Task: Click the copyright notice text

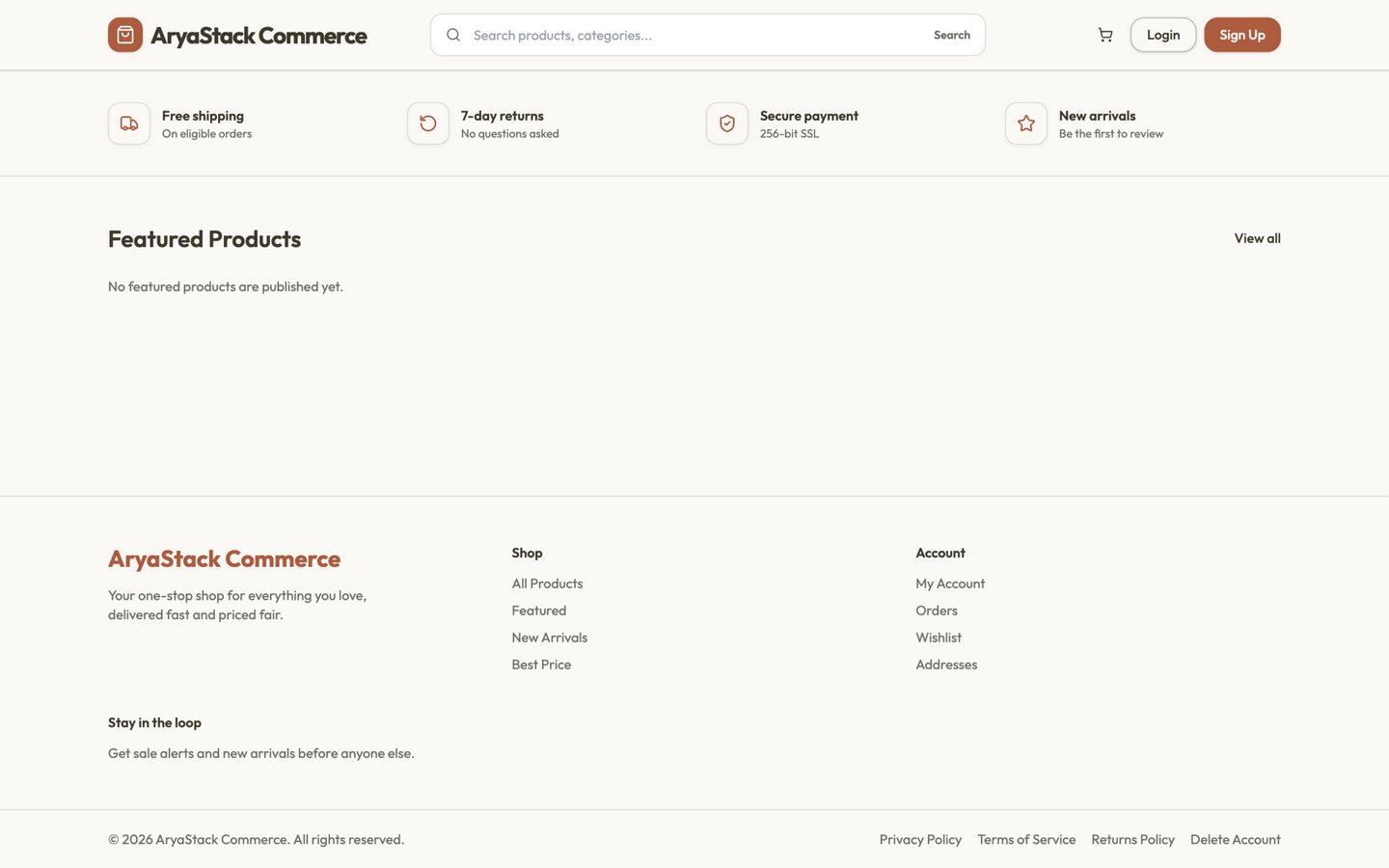Action: coord(257,839)
